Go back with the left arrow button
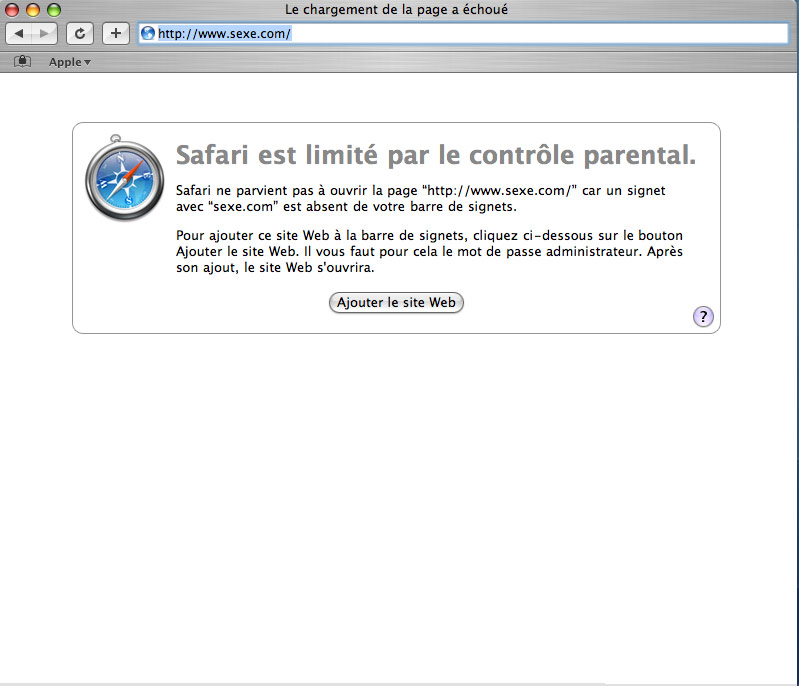This screenshot has height=686, width=799. [19, 34]
